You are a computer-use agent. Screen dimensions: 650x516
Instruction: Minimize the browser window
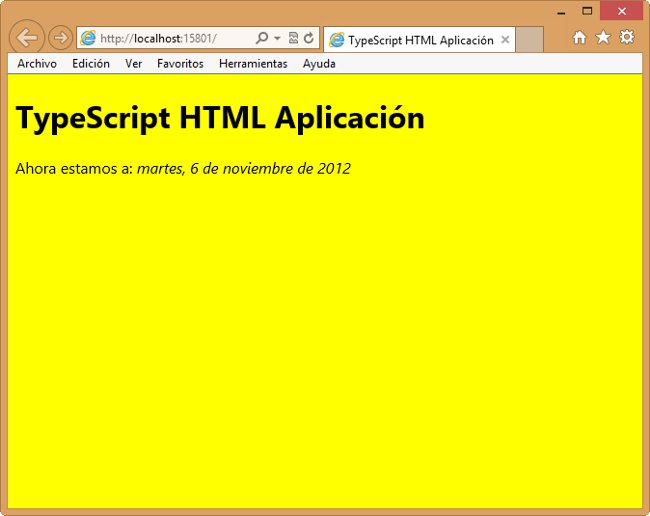[x=562, y=11]
